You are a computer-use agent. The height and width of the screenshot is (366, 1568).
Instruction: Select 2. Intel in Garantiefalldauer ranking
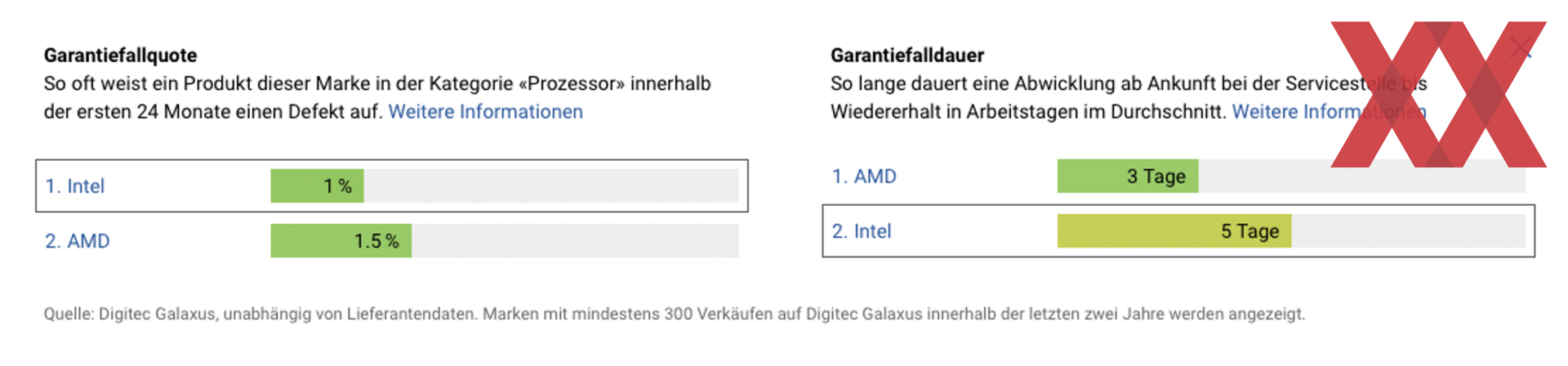pos(862,231)
